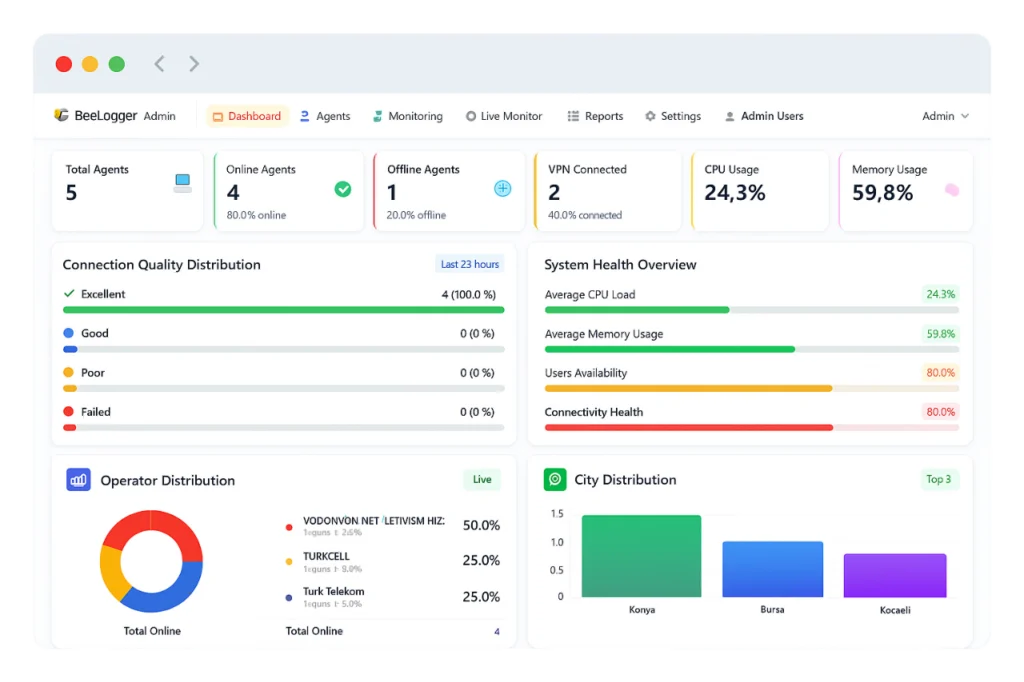Click the green checkmark on Online Agents card
This screenshot has height=682, width=1024.
pos(342,190)
